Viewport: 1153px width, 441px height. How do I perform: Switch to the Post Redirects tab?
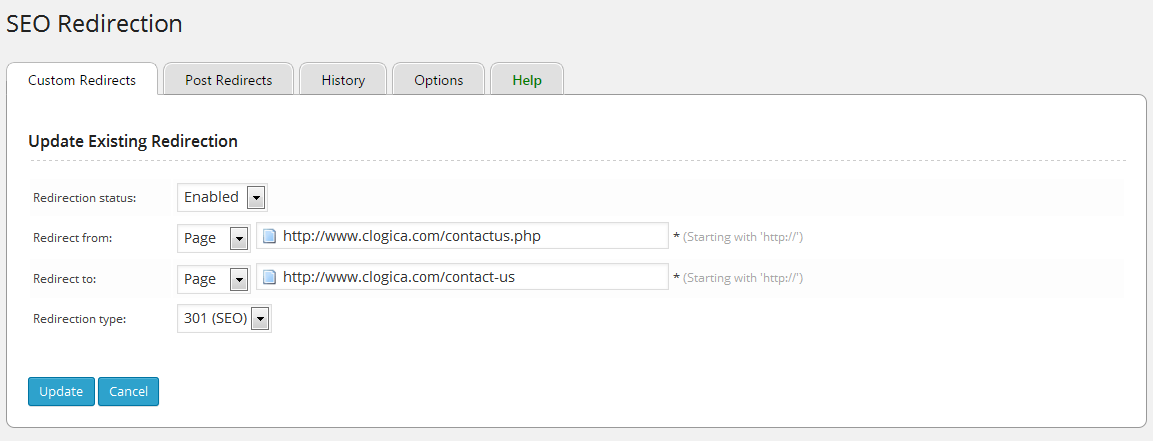(x=229, y=80)
